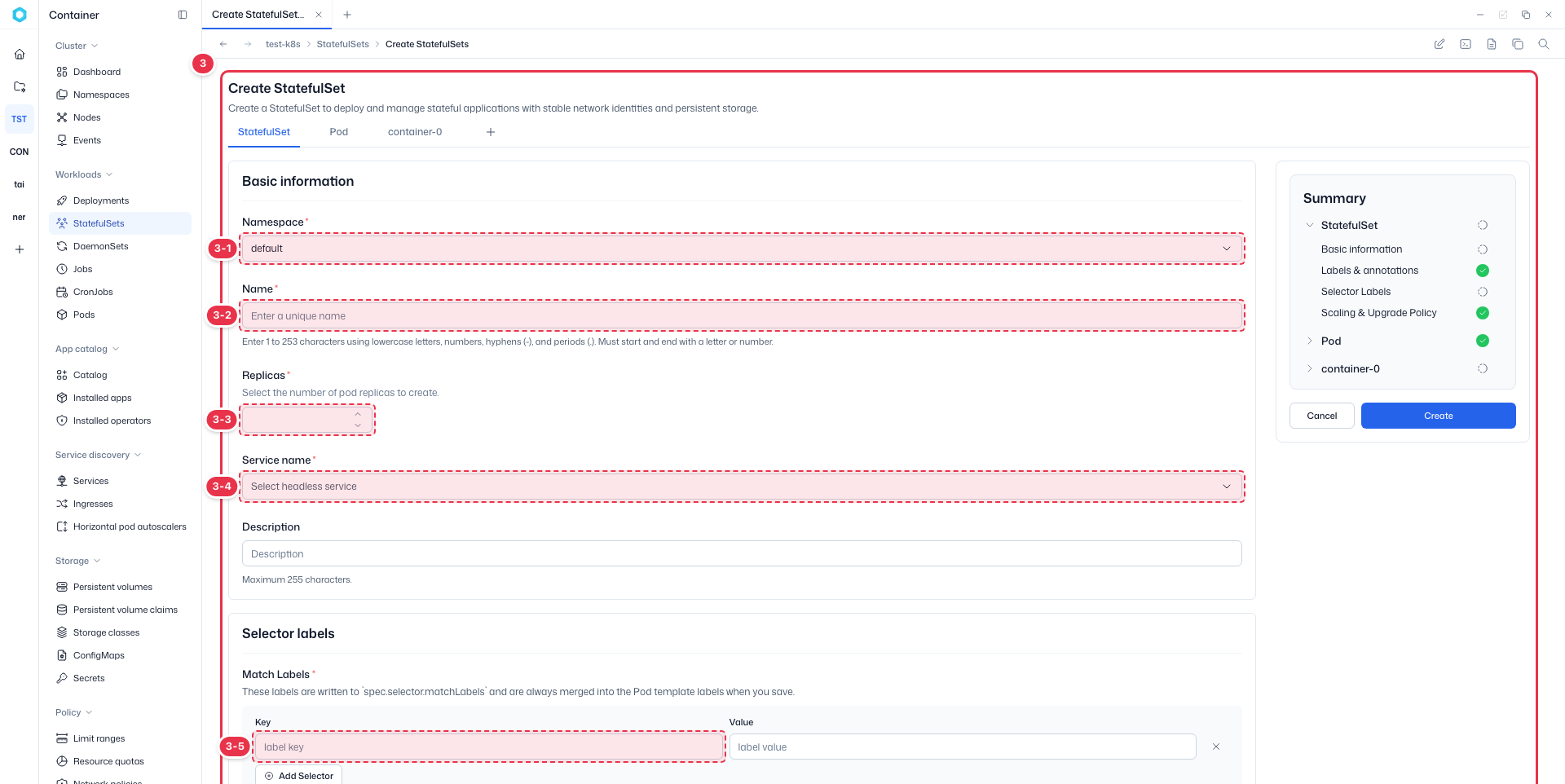Open the Select headless service dropdown
The height and width of the screenshot is (784, 1565).
click(742, 487)
